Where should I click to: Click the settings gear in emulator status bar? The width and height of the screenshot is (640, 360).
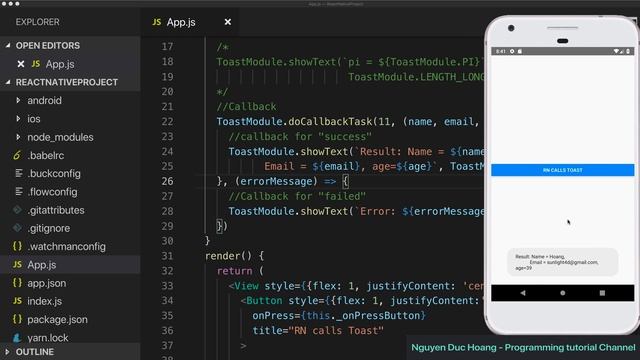[x=512, y=51]
